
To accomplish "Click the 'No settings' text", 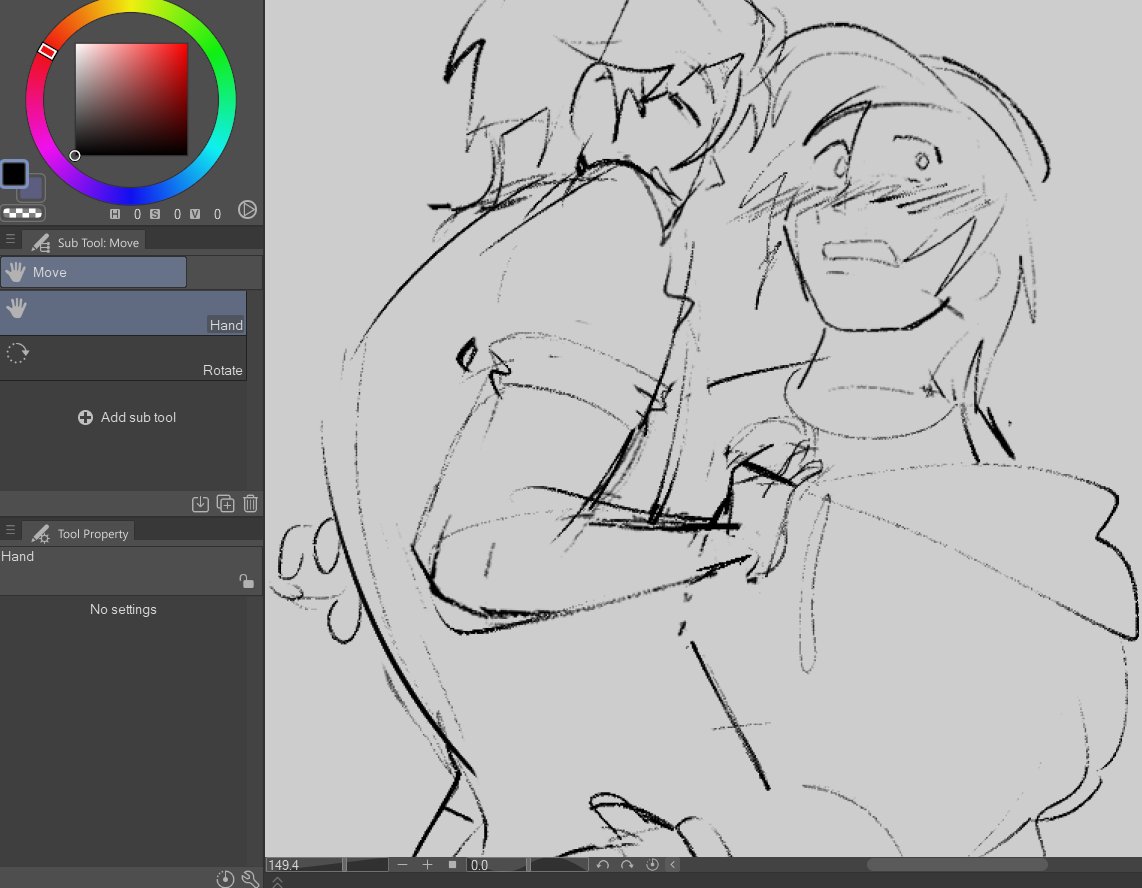I will tap(123, 609).
